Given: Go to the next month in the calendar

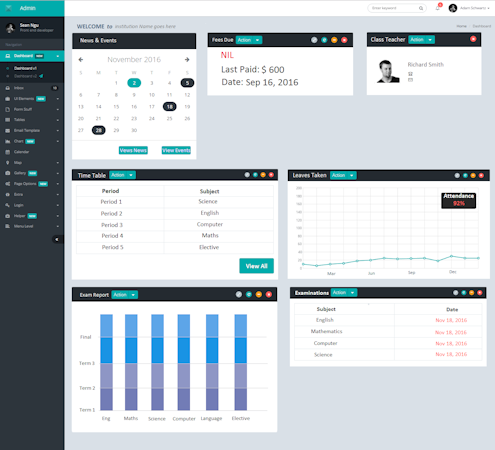Looking at the screenshot, I should [187, 60].
